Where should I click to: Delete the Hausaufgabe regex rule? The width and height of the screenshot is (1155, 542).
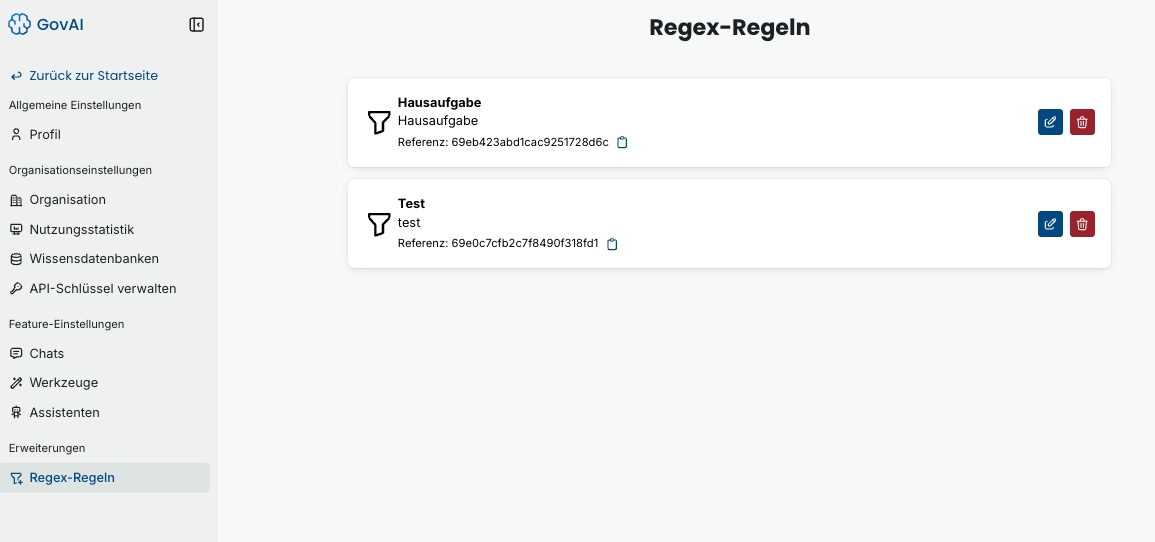[x=1082, y=122]
